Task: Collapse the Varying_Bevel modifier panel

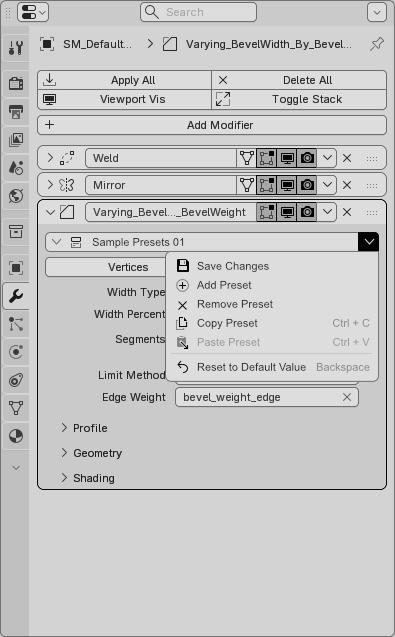Action: [50, 212]
